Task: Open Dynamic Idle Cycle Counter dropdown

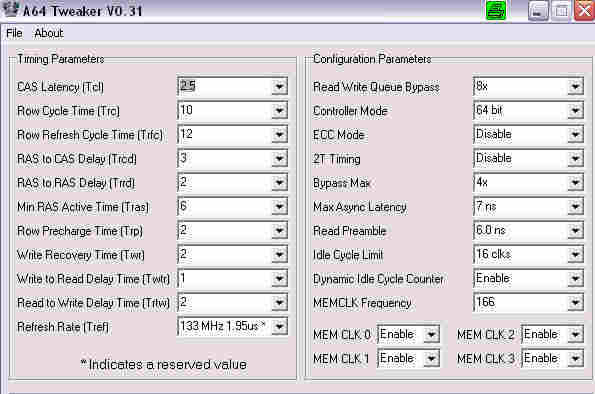Action: pos(575,279)
